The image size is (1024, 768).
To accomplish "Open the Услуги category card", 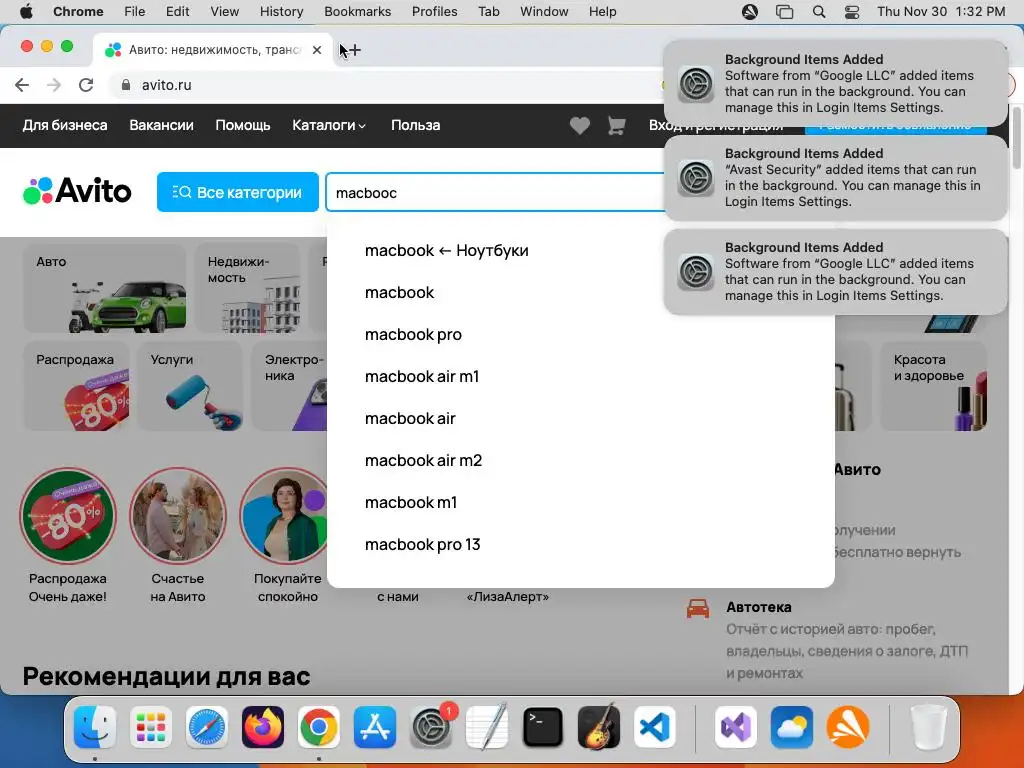I will (190, 386).
